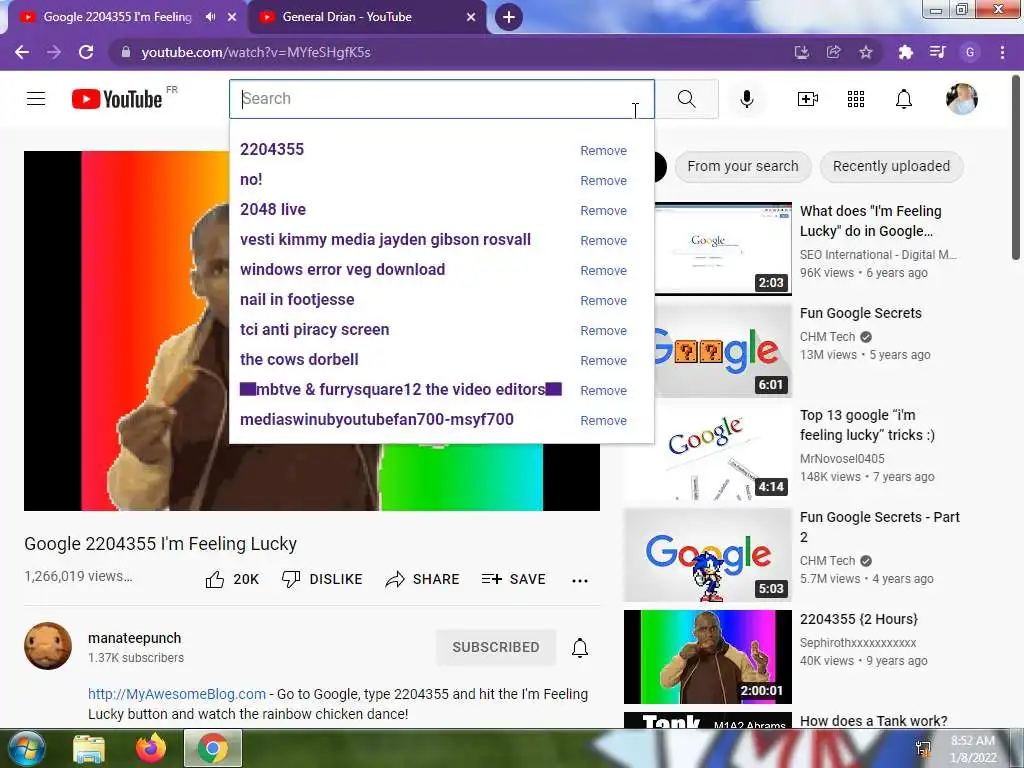Screen dimensions: 1024x768
Task: Open more actions ellipsis under video
Action: (x=579, y=580)
